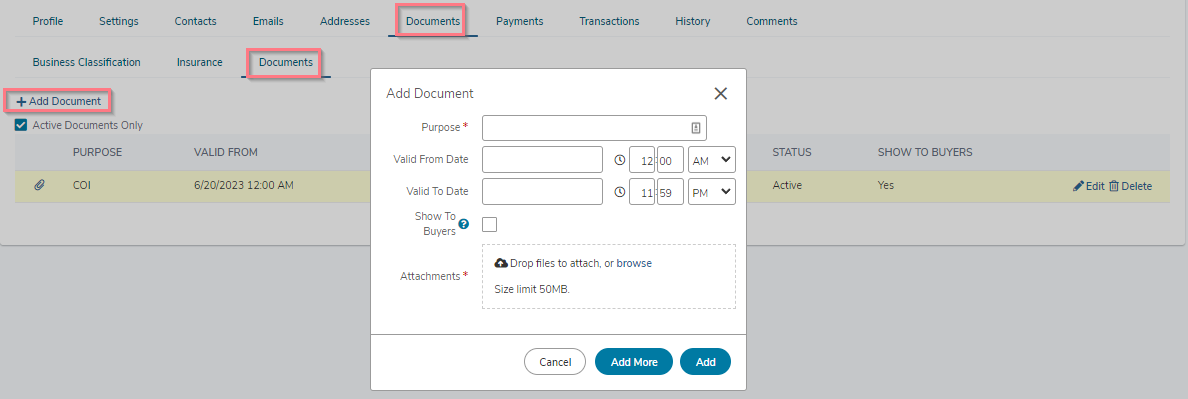Click the cloud upload icon in Attachments
The height and width of the screenshot is (399, 1188).
click(501, 263)
